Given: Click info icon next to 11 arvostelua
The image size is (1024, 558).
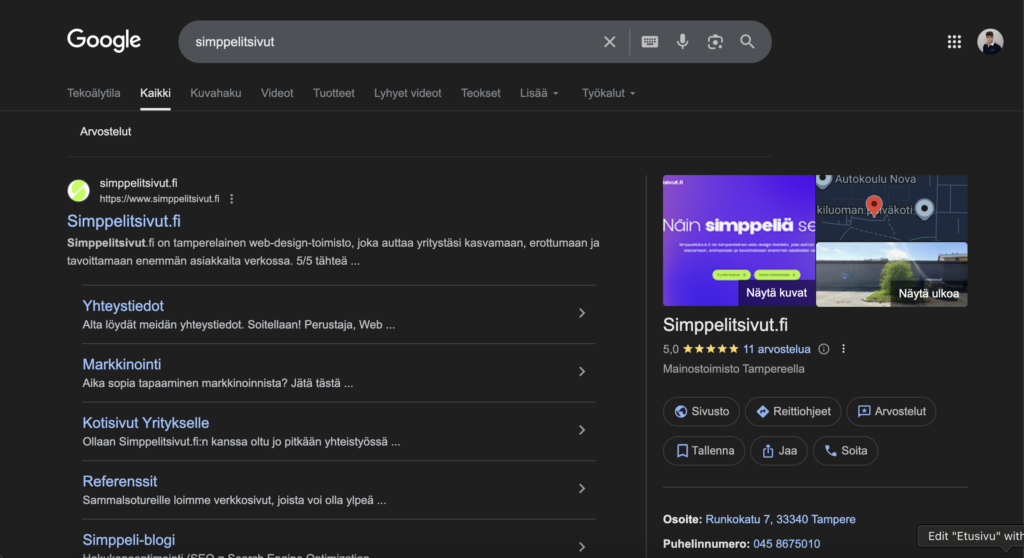Looking at the screenshot, I should point(824,350).
